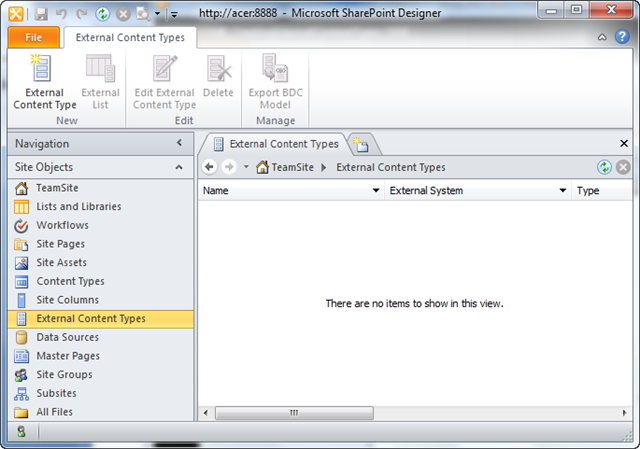Open the External System column filter dropdown
Image resolution: width=640 pixels, height=449 pixels.
pyautogui.click(x=563, y=190)
